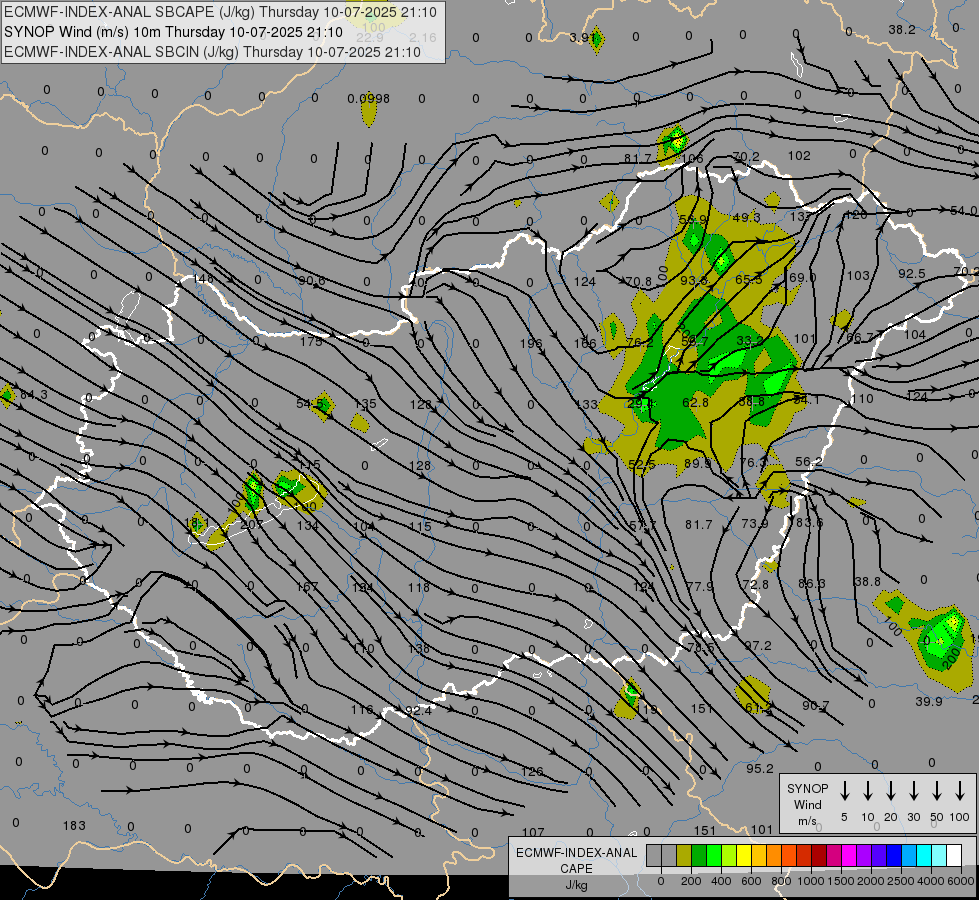Screen dimensions: 979x900
Task: Click the 196 value on the map
Action: (x=531, y=344)
